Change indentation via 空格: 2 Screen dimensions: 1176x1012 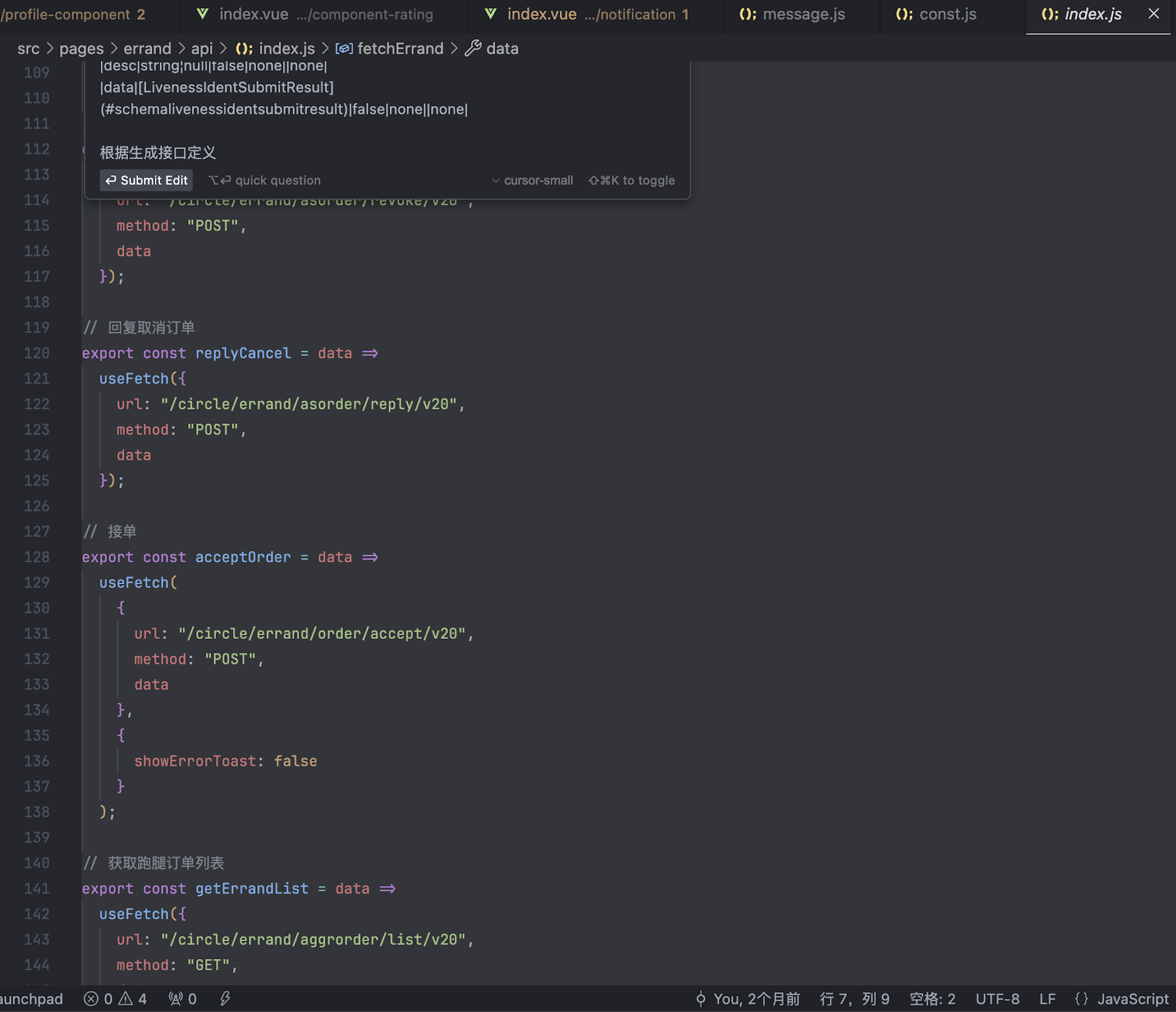933,999
